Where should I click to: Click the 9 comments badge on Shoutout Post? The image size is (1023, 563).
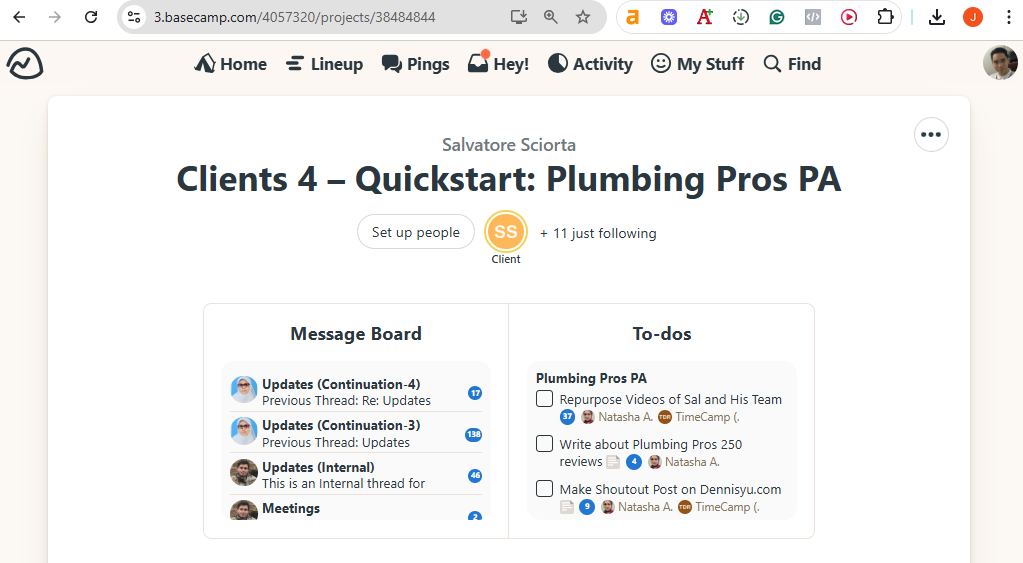[x=587, y=507]
